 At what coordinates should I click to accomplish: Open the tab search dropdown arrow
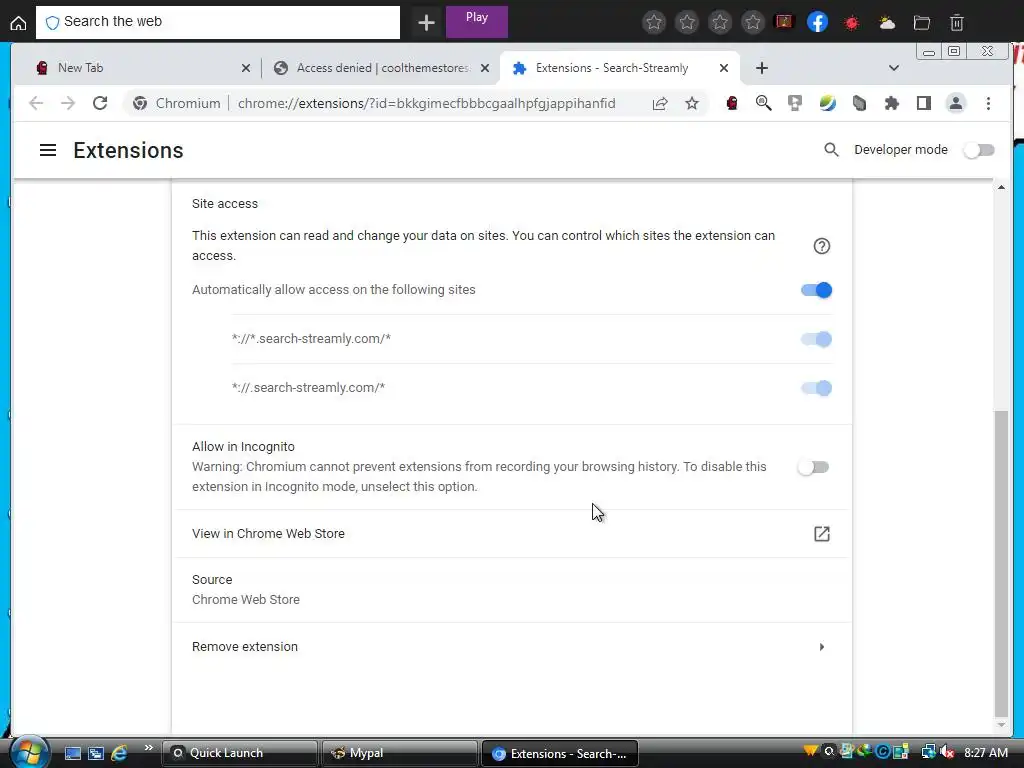point(893,68)
